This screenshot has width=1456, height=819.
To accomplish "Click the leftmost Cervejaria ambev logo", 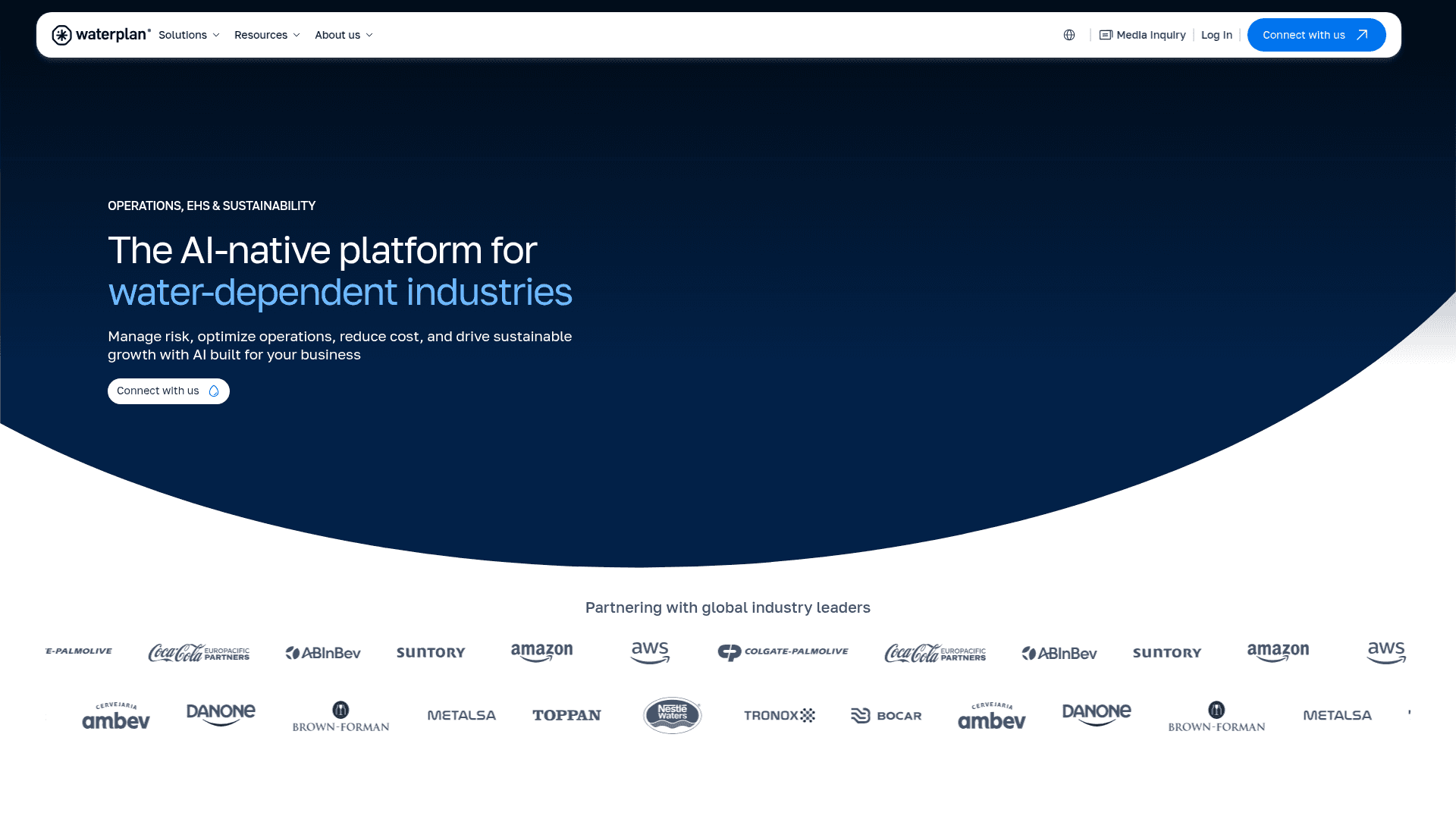I will pos(116,715).
